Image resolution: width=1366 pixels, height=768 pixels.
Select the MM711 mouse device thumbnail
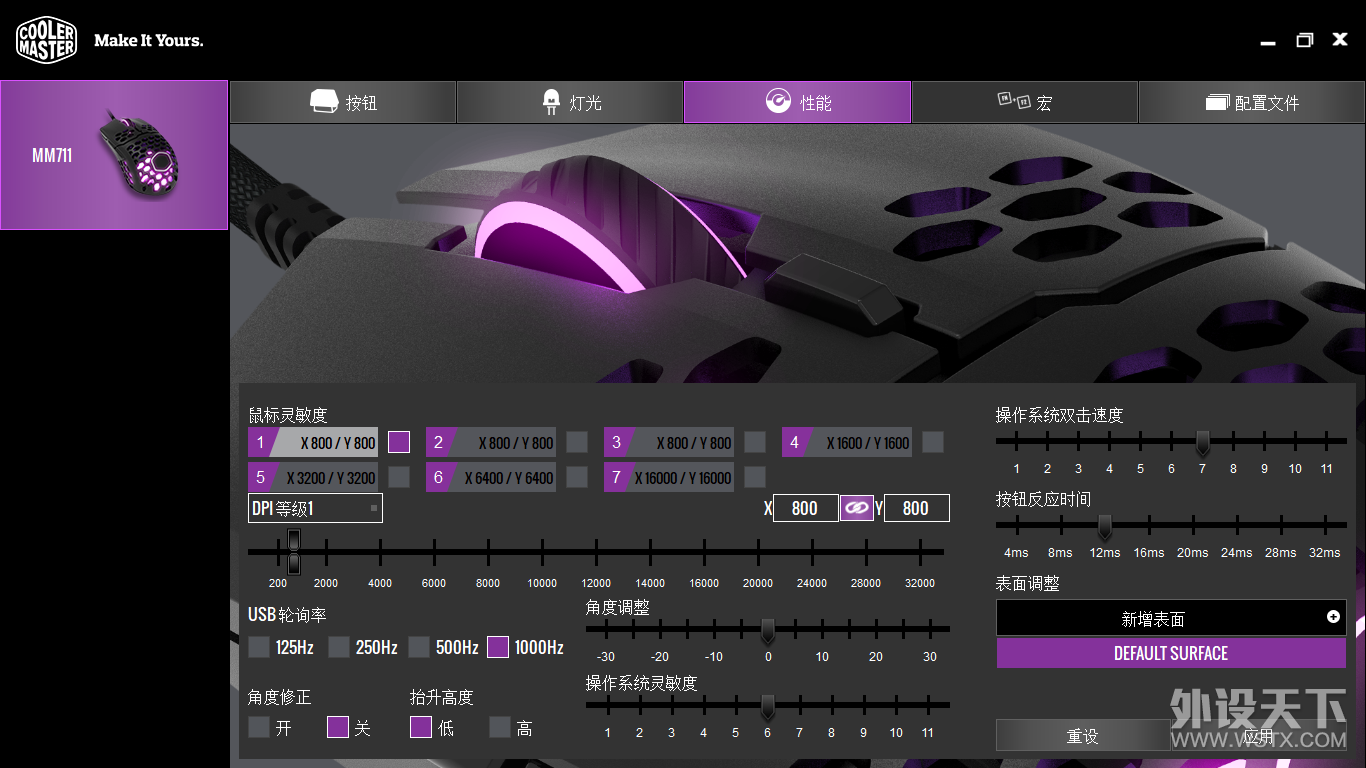click(x=114, y=155)
